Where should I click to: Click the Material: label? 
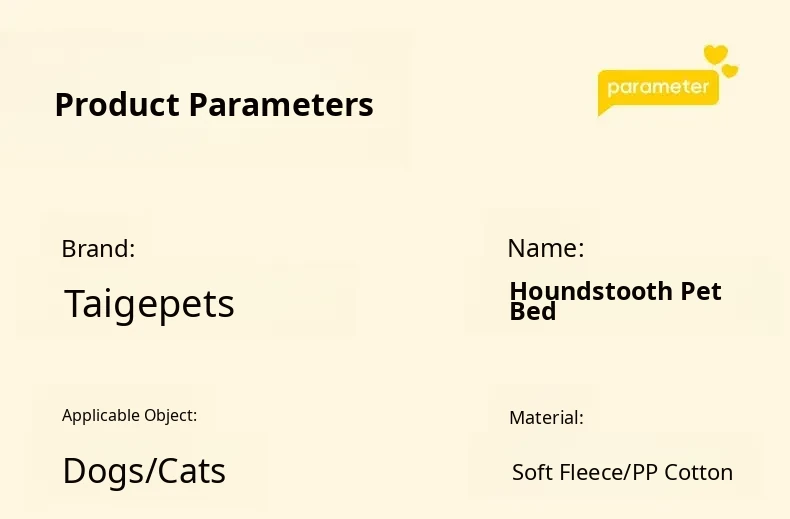pos(546,418)
